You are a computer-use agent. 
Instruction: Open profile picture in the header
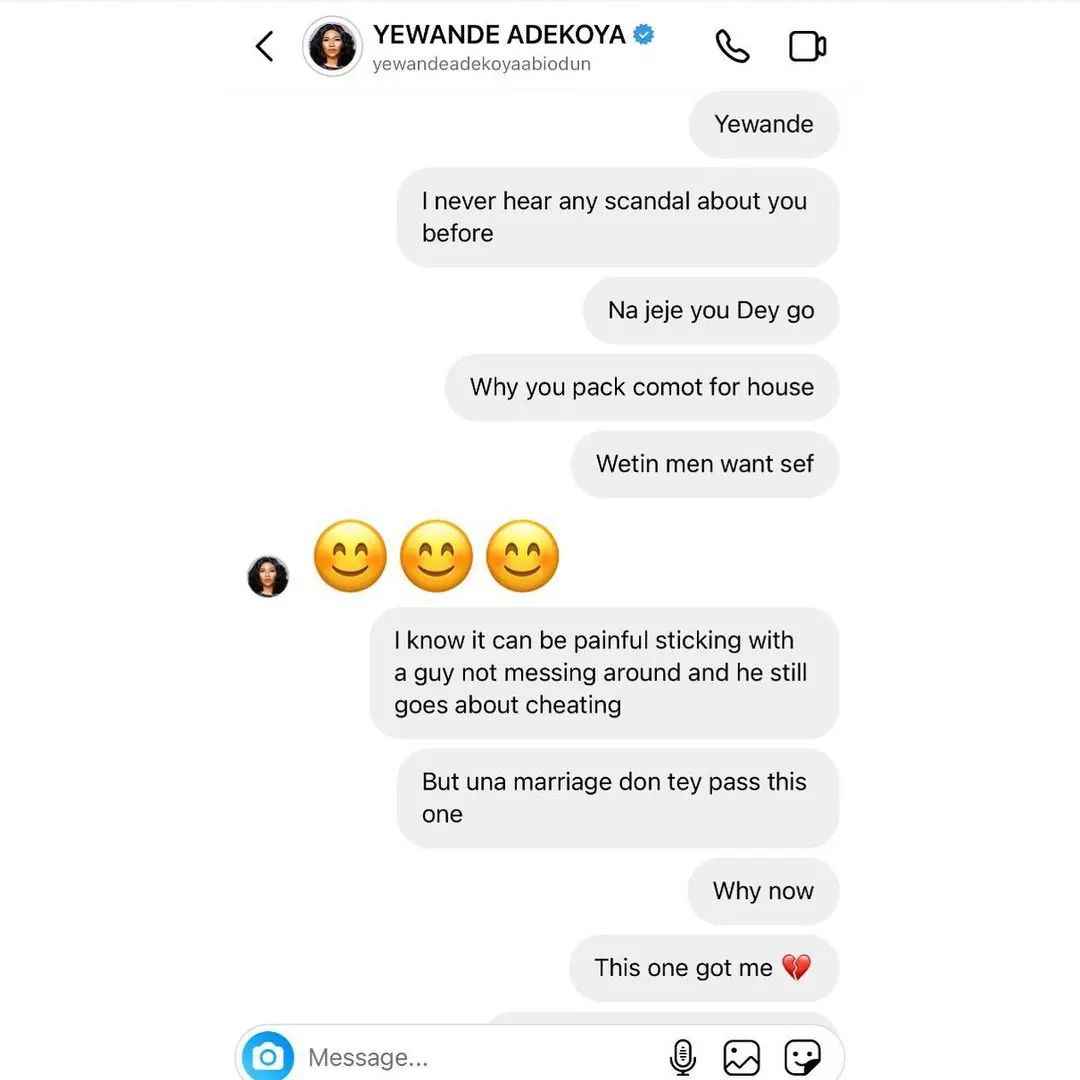pyautogui.click(x=332, y=46)
